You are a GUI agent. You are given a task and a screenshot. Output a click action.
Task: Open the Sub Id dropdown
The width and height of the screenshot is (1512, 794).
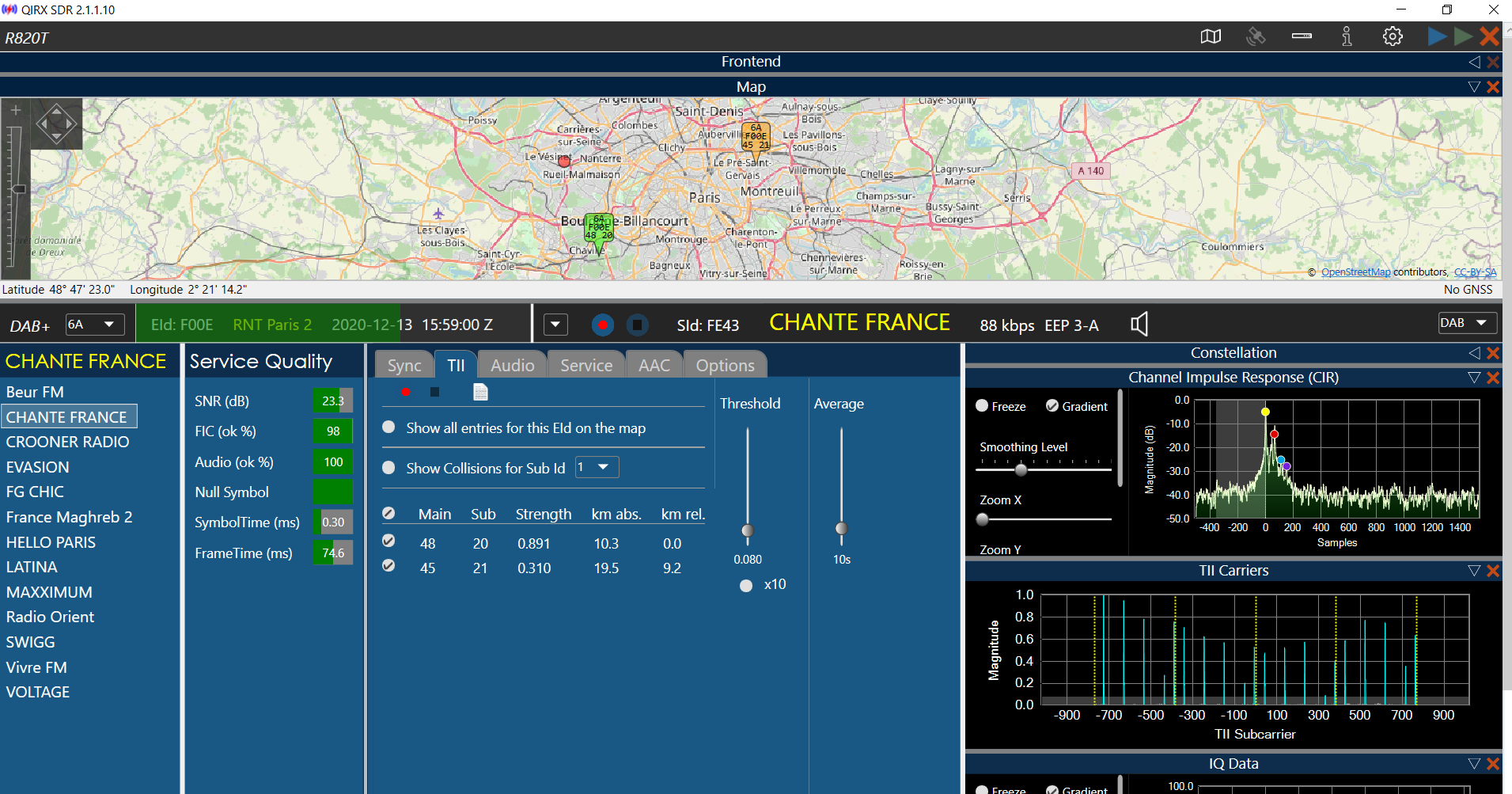pyautogui.click(x=597, y=467)
